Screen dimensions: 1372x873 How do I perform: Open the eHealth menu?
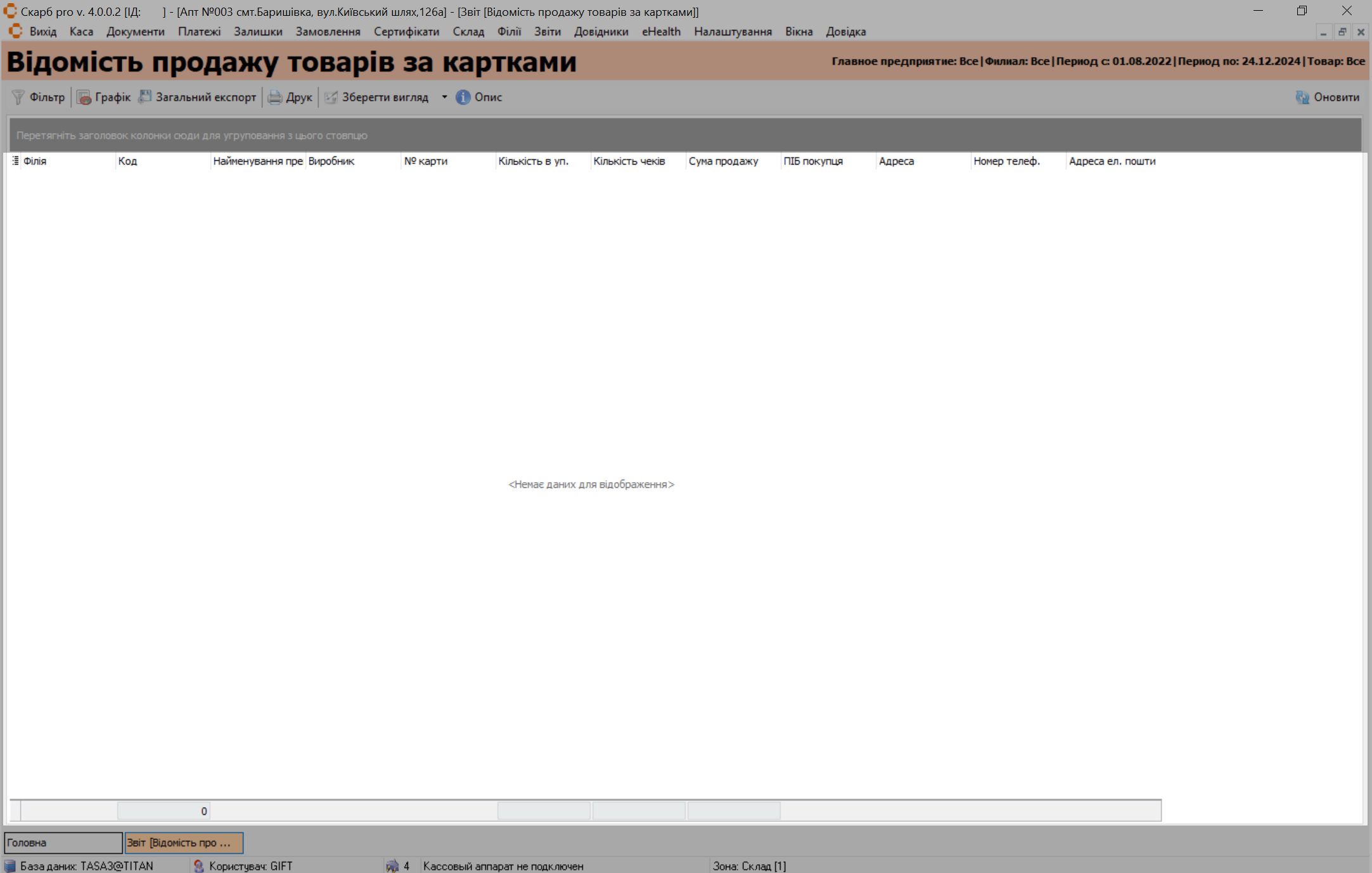[661, 32]
